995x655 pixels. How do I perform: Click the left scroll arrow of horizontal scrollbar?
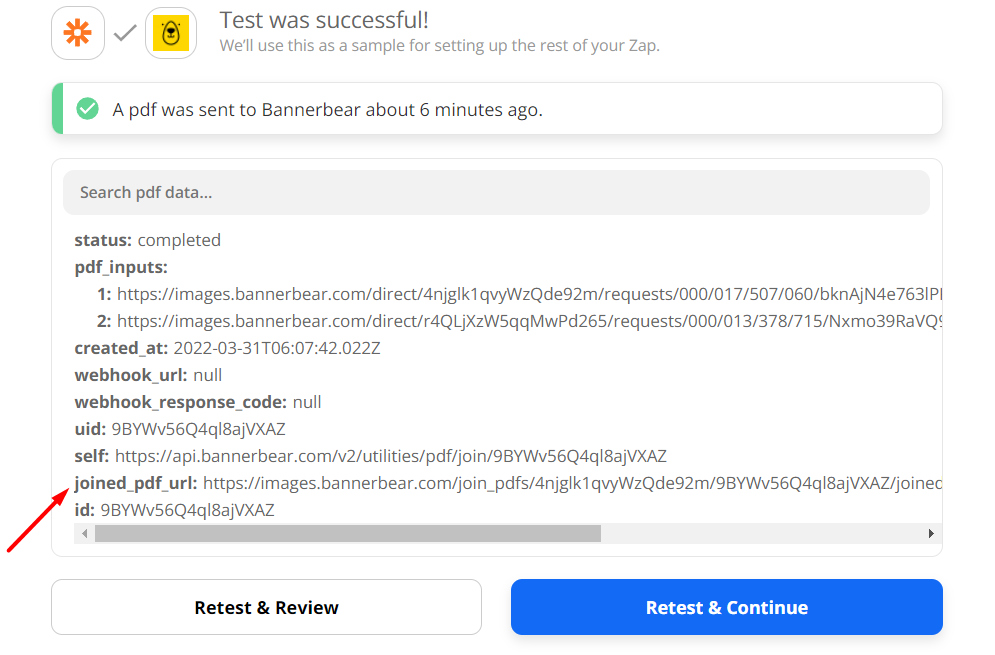tap(84, 534)
